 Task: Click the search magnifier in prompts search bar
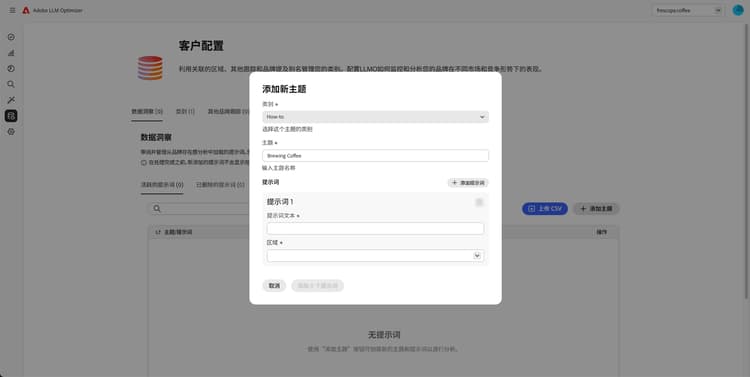[157, 209]
